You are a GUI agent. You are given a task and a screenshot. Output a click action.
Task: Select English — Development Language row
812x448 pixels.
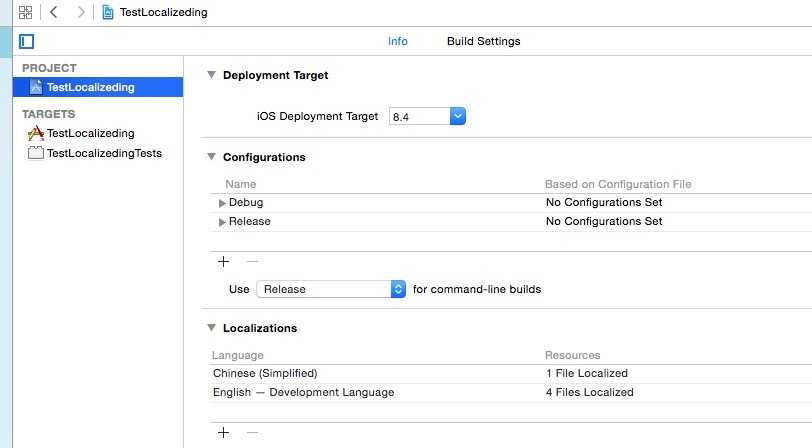[x=510, y=393]
